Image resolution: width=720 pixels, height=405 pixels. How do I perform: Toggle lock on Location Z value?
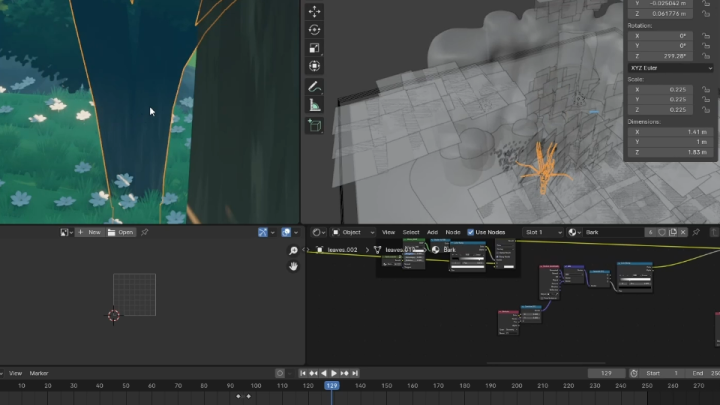tap(706, 14)
